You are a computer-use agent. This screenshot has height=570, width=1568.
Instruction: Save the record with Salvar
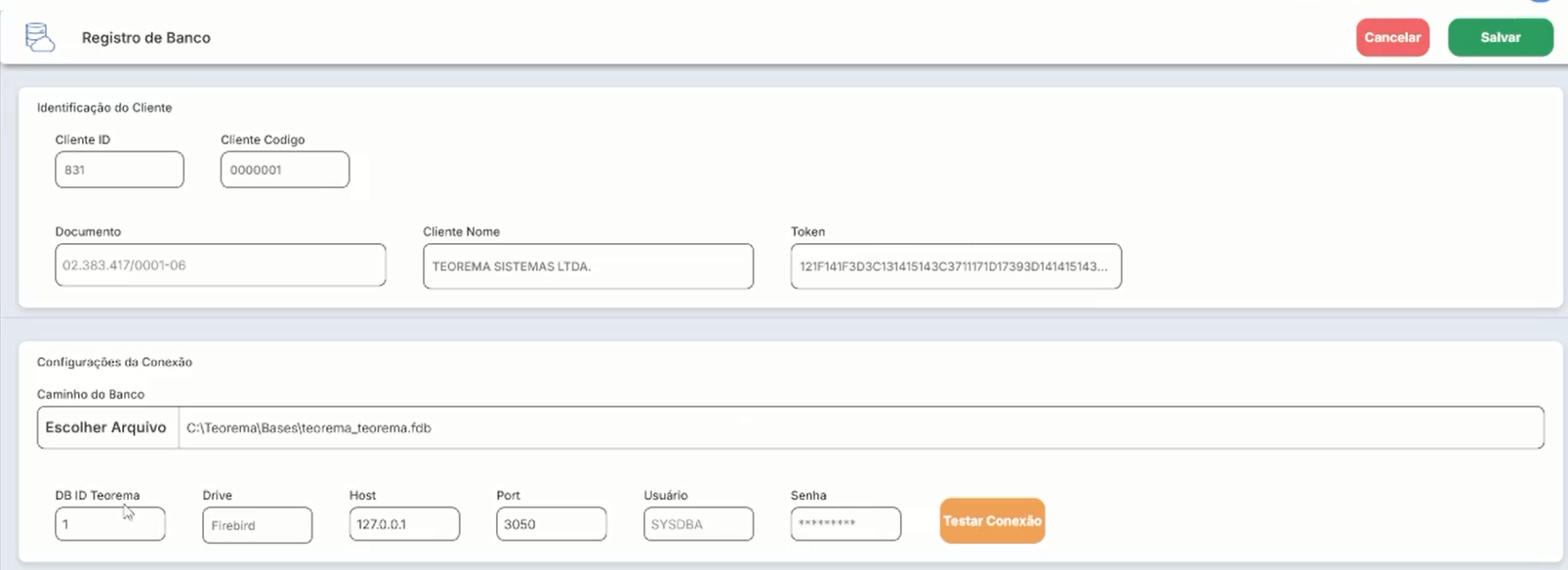pos(1500,37)
